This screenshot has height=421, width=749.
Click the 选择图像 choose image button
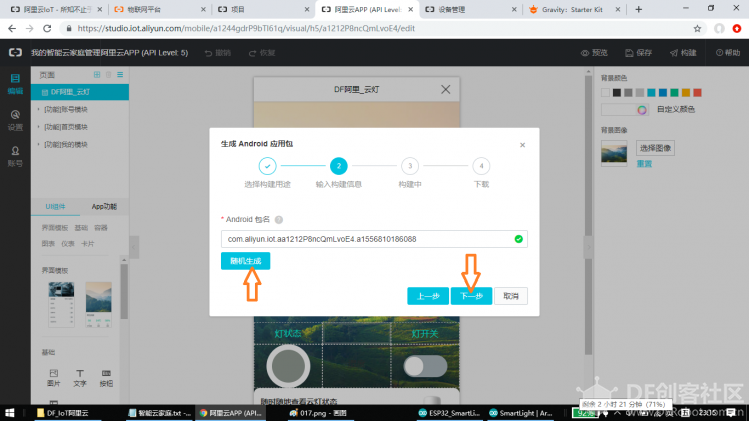(x=655, y=148)
